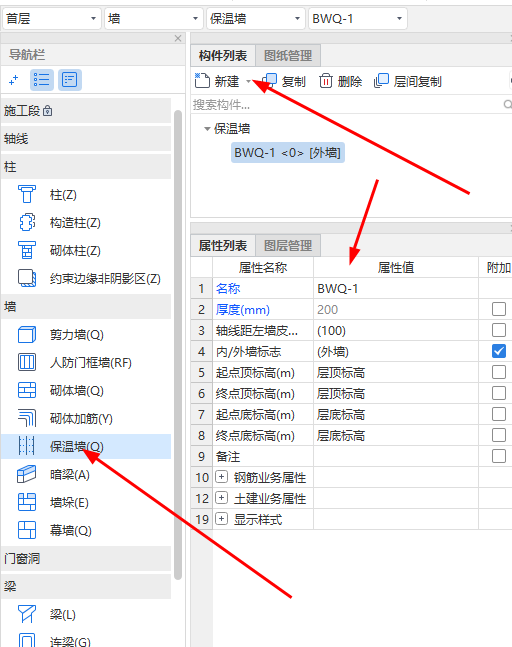512x647 pixels.
Task: Select the 连梁(G) icon
Action: click(27, 640)
